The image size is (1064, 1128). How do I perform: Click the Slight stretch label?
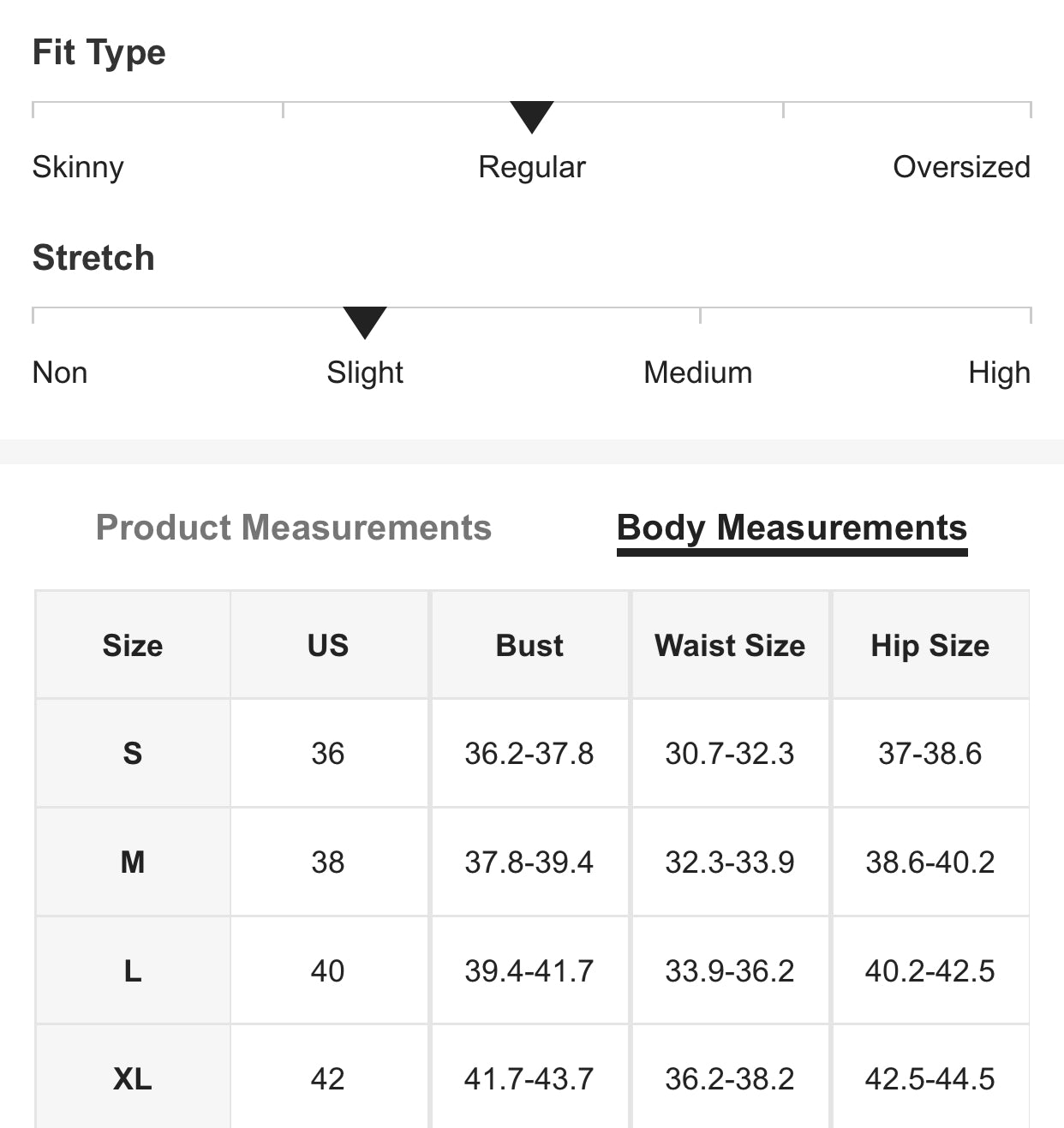tap(365, 373)
